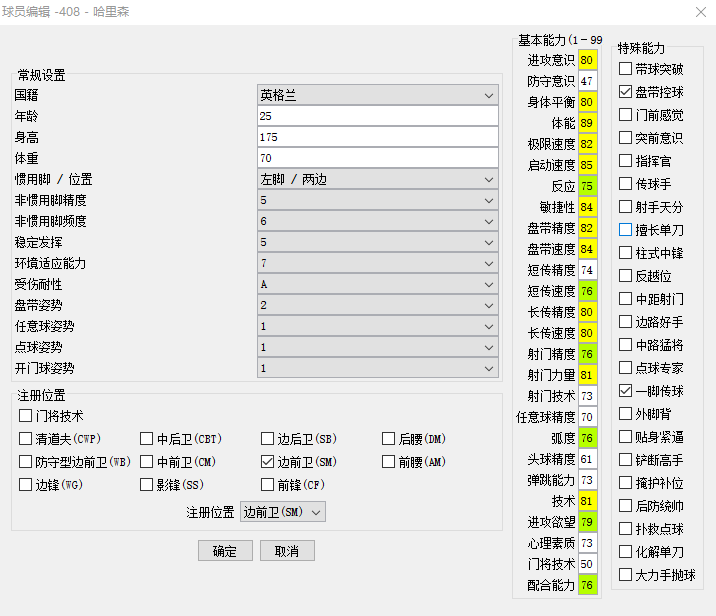Enable the 反越位 checkbox
Image resolution: width=716 pixels, height=616 pixels.
click(626, 276)
